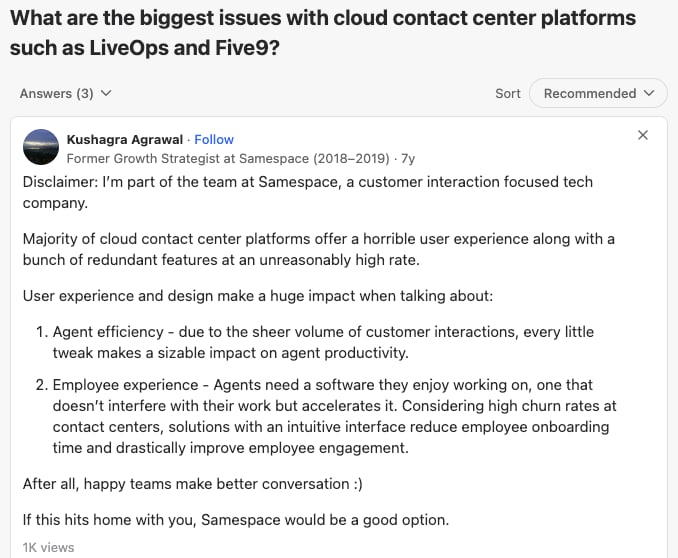Click the chevron beside Answers (3)

tap(106, 93)
